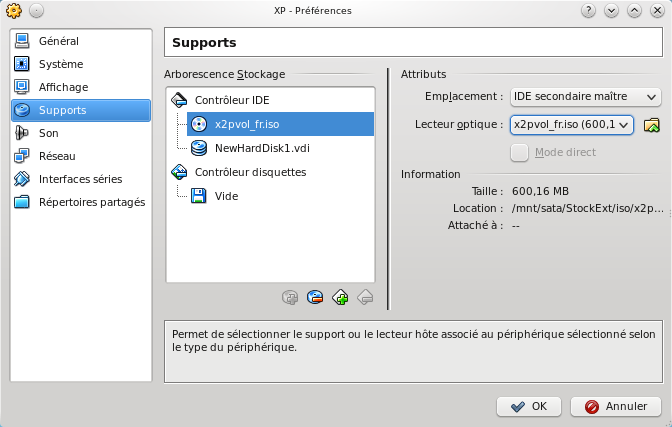Click the floppy icon next to Vide
672x427 pixels.
click(198, 196)
